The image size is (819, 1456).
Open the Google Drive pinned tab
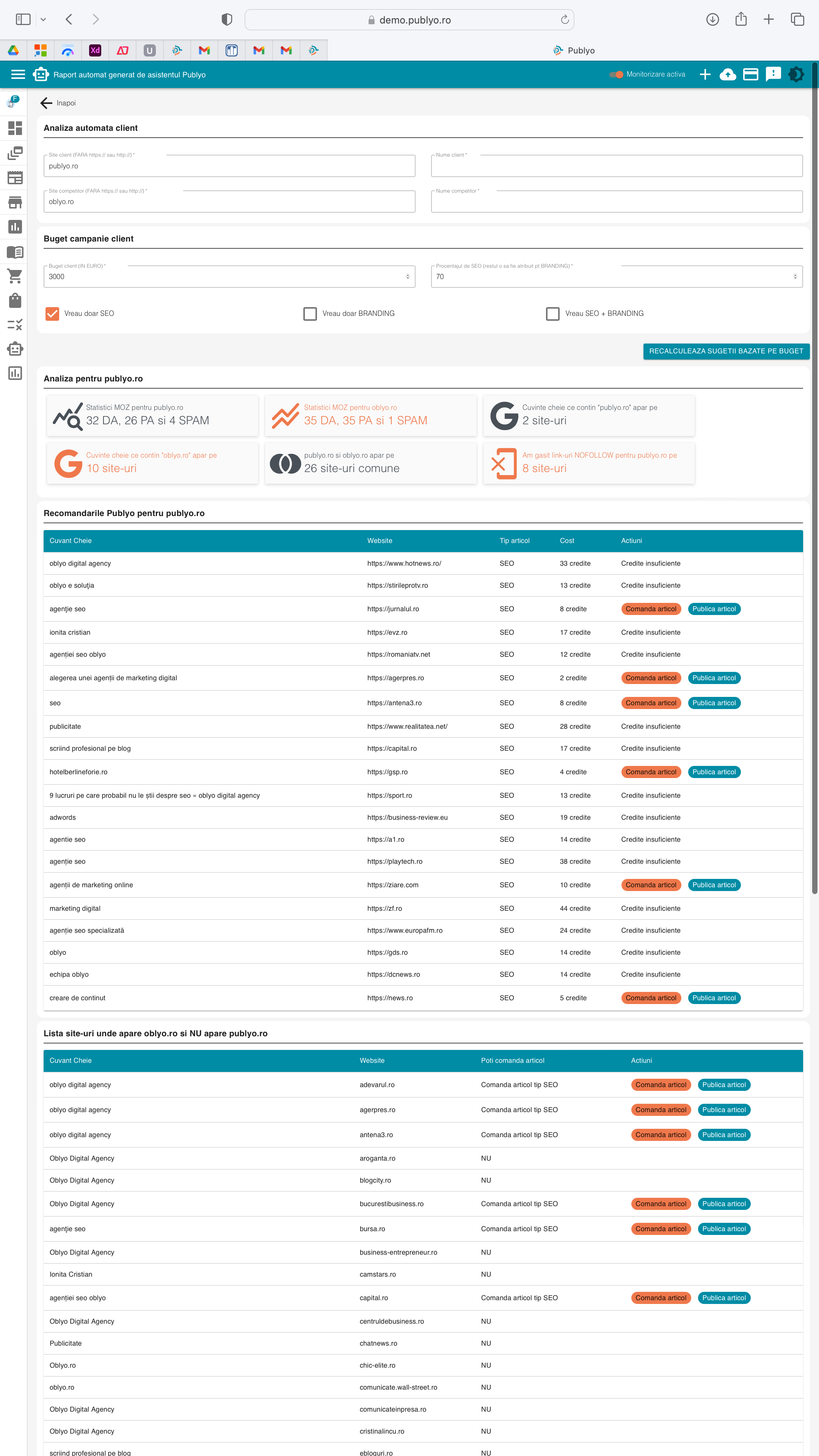click(x=14, y=50)
